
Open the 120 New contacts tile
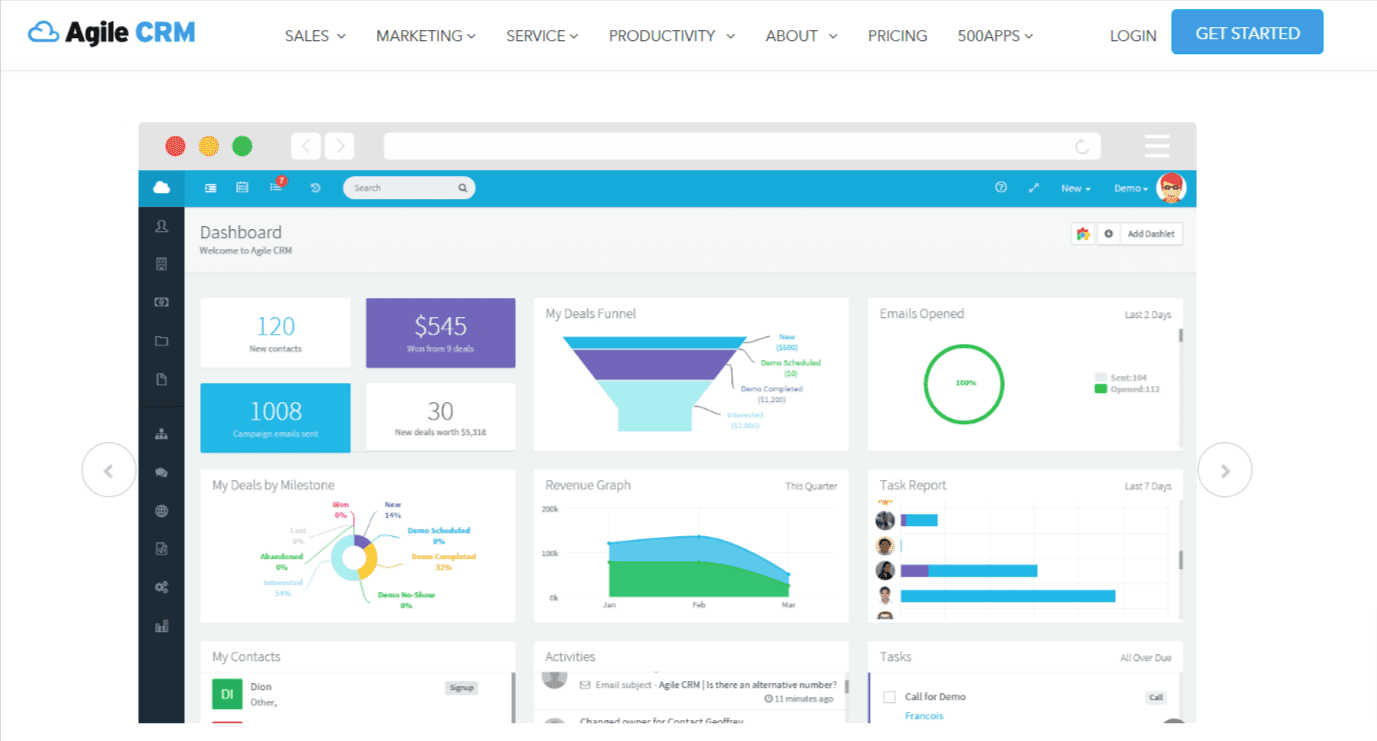tap(276, 333)
